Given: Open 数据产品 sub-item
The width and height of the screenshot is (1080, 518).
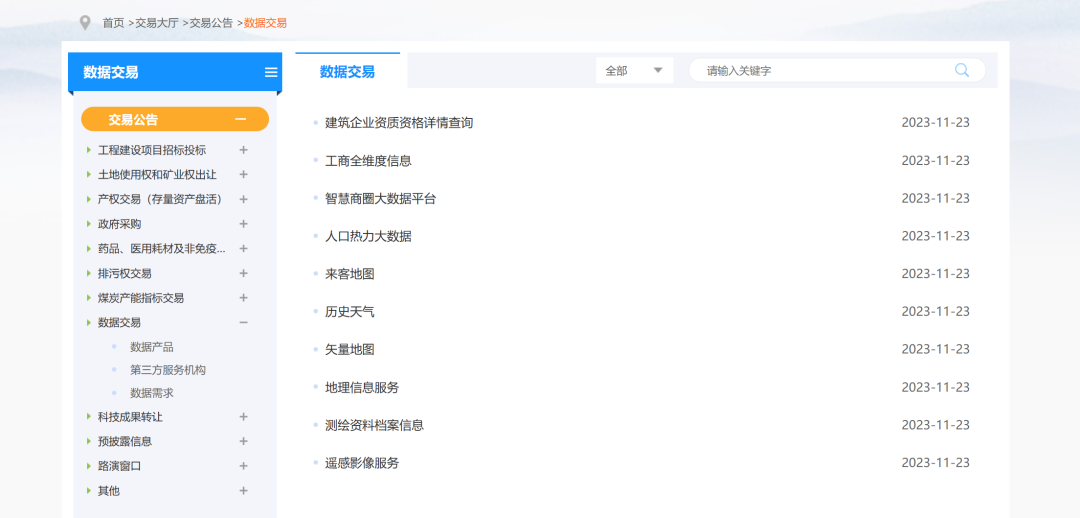Looking at the screenshot, I should coord(152,347).
